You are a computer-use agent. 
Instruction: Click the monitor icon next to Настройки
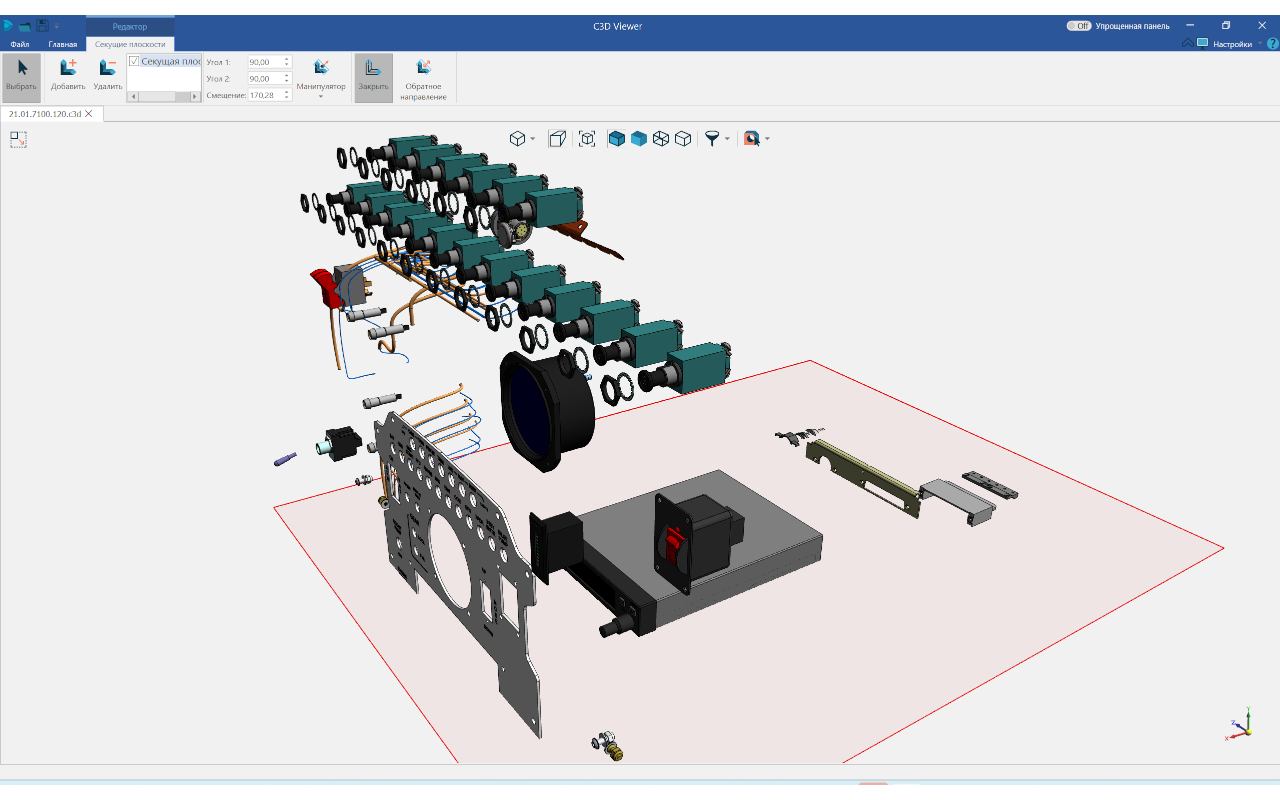[x=1203, y=44]
